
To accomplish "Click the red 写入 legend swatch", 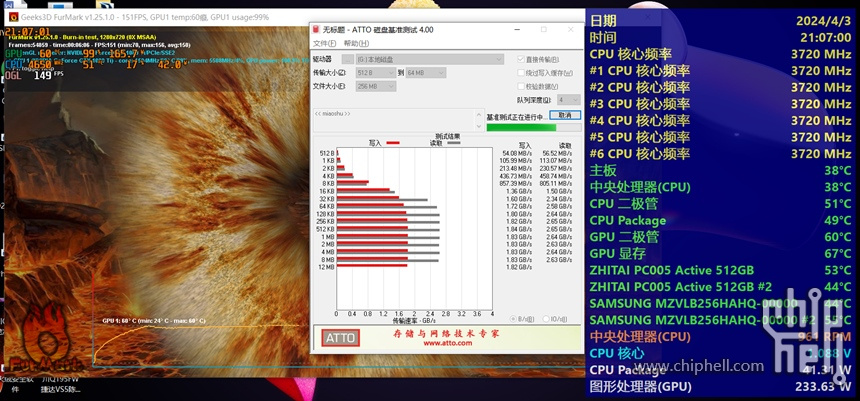I will pyautogui.click(x=393, y=143).
